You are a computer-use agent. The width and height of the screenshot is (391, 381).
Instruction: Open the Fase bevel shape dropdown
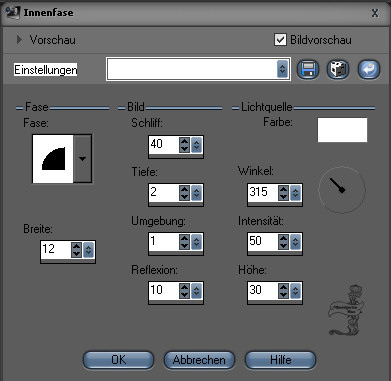pos(82,159)
